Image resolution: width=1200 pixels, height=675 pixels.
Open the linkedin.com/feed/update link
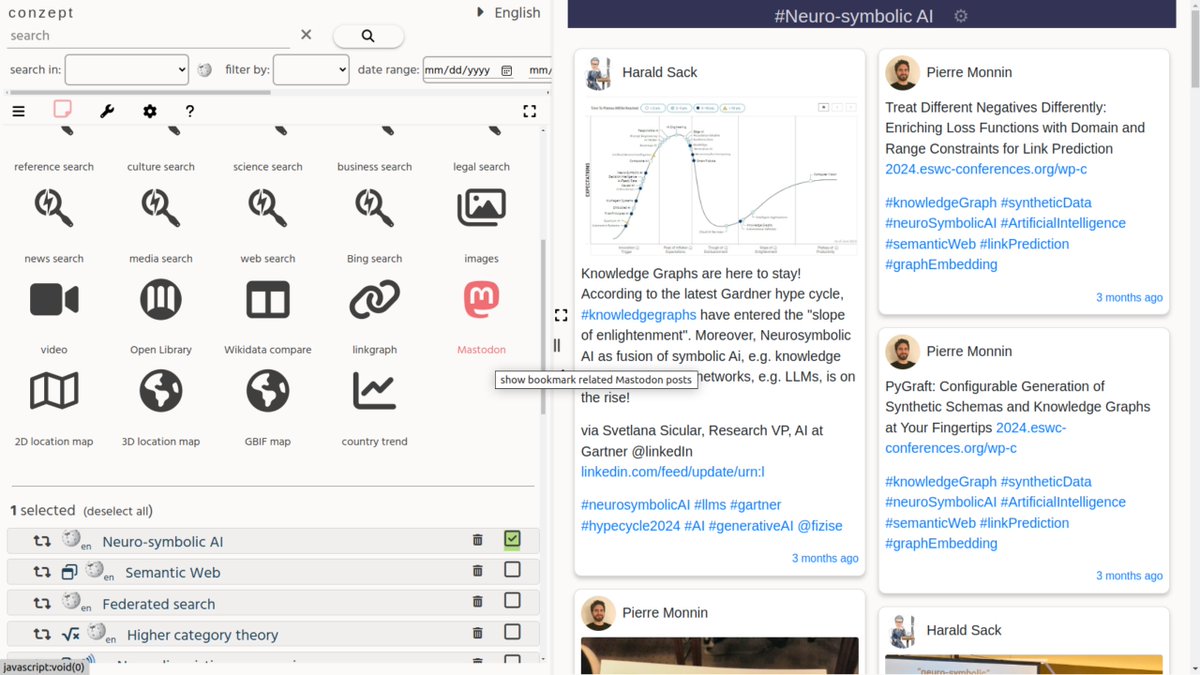[x=673, y=472]
